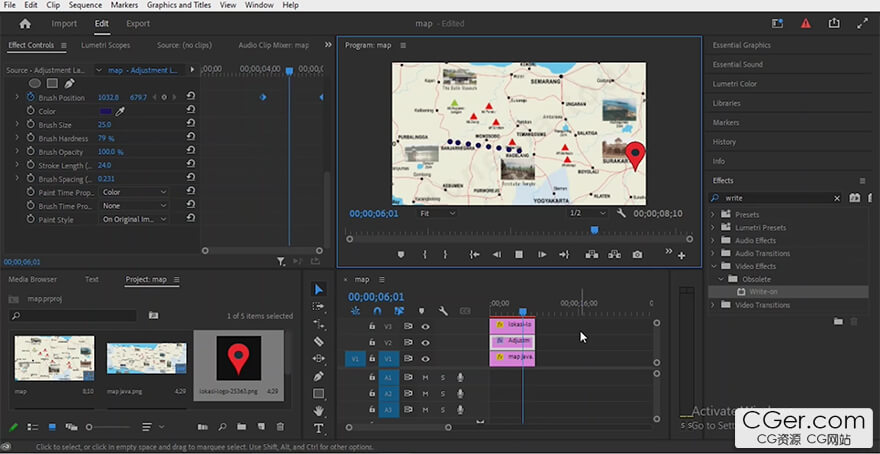Open the Media Browser tab
Image resolution: width=880 pixels, height=454 pixels.
pos(33,279)
